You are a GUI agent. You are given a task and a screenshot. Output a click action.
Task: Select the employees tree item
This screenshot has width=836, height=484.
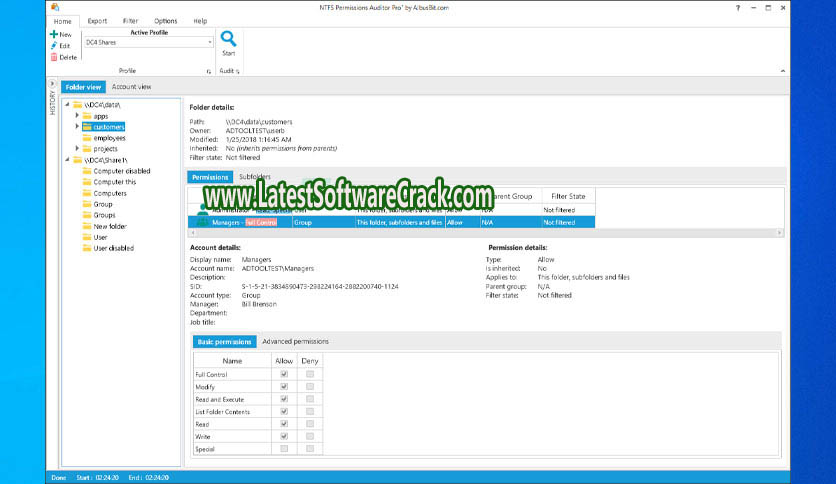click(109, 138)
